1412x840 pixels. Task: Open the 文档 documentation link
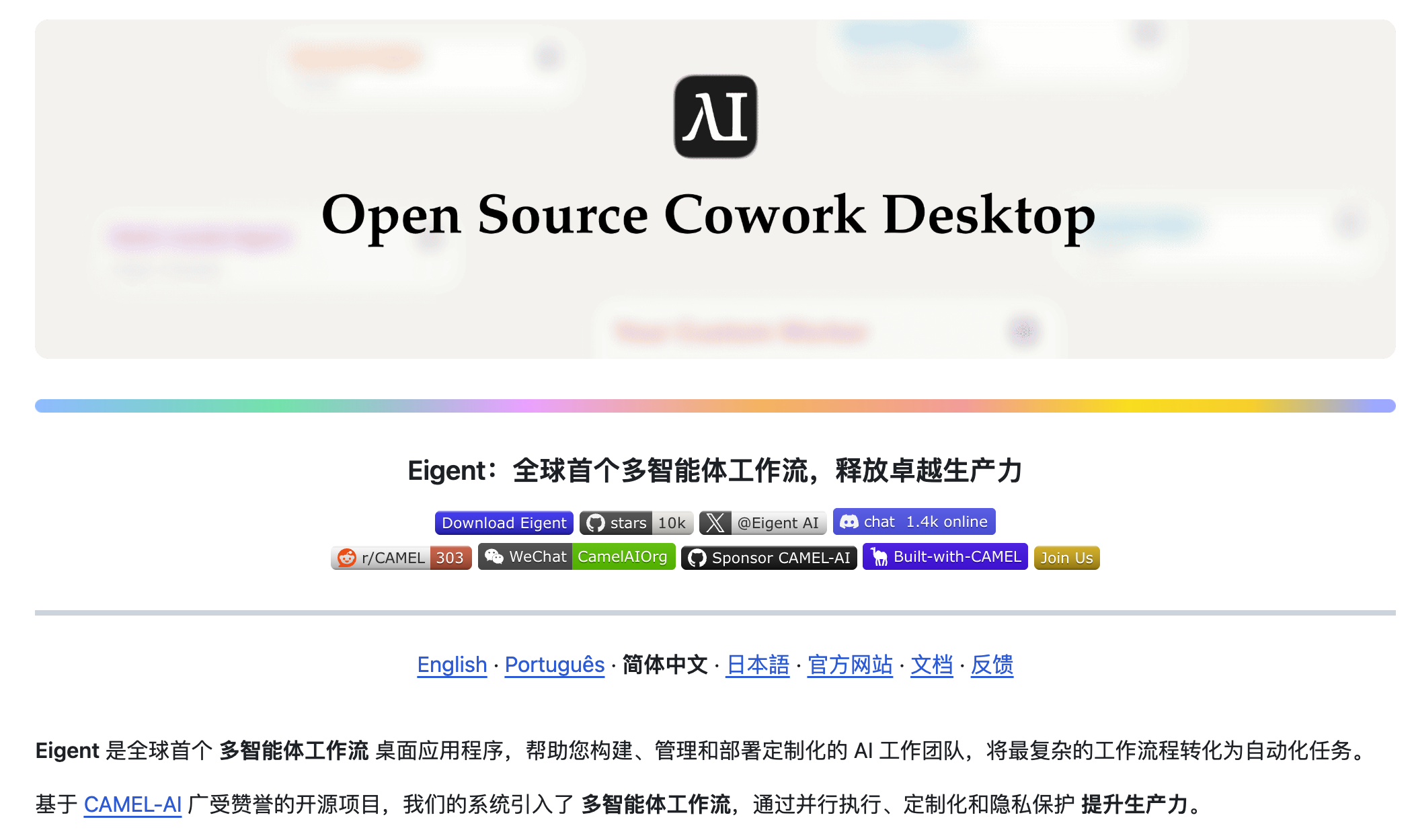[931, 665]
